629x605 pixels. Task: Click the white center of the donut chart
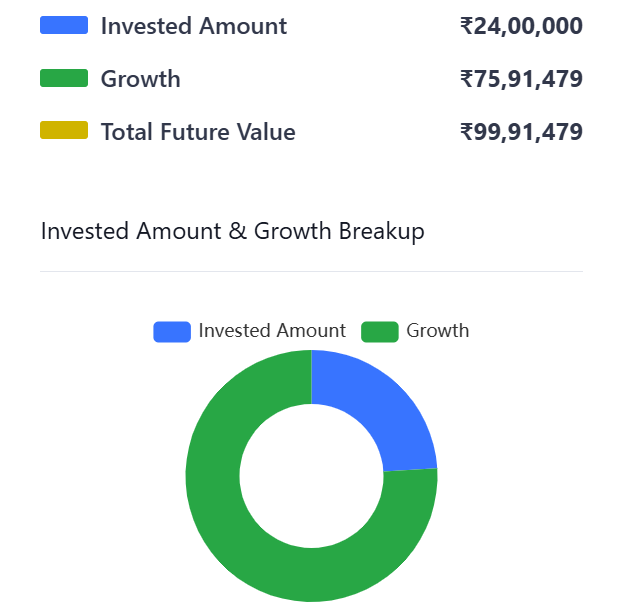311,476
